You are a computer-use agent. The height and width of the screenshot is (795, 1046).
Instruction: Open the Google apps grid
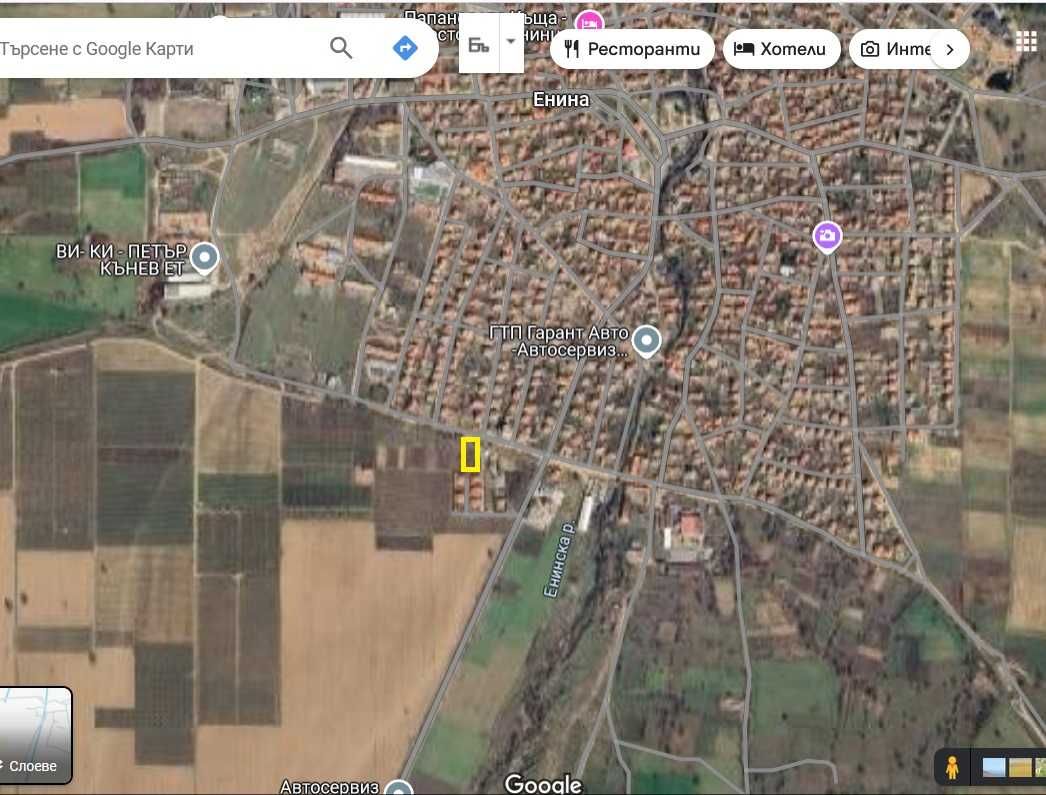click(1026, 40)
